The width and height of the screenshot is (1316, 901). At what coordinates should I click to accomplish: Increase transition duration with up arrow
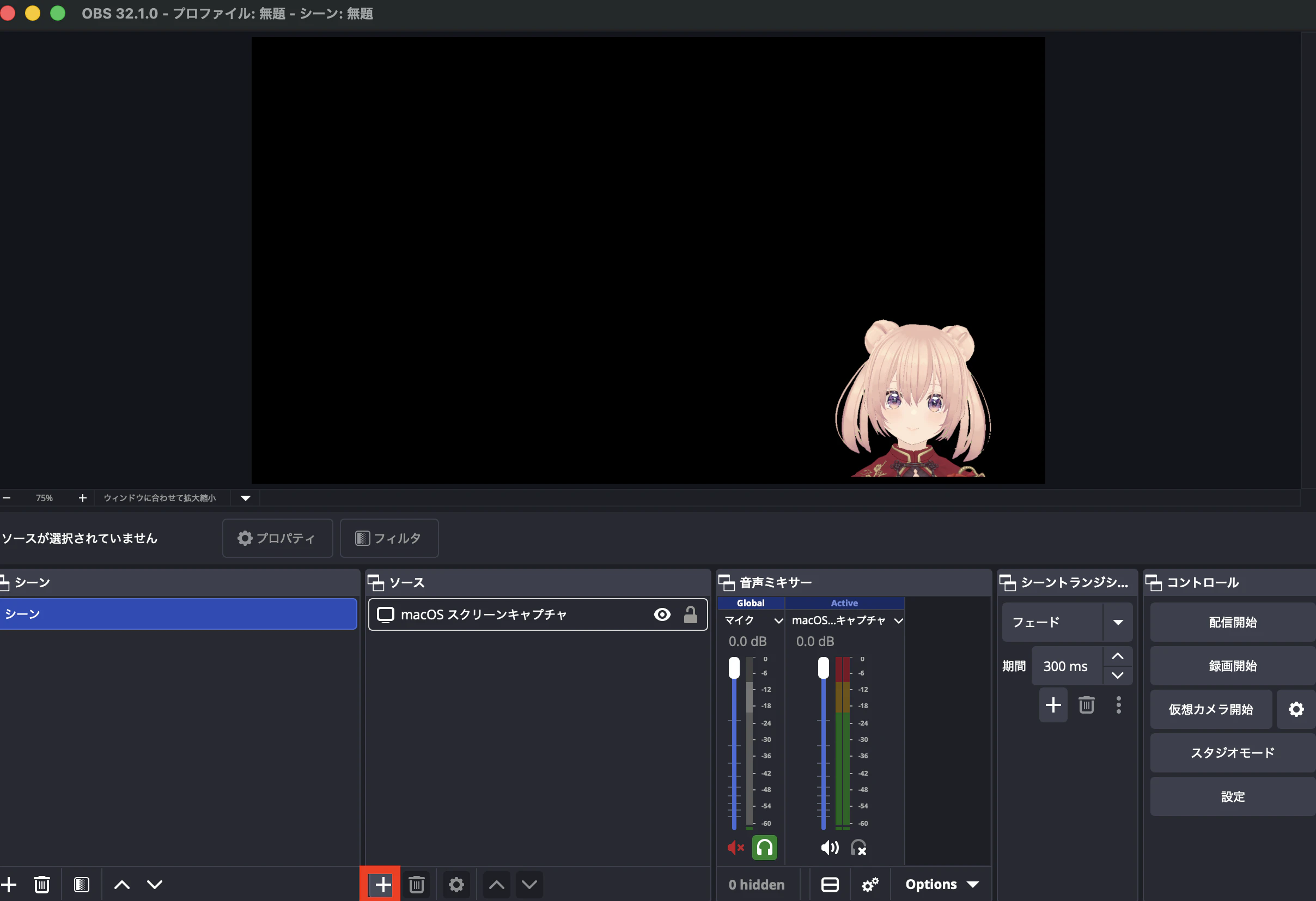point(1117,656)
